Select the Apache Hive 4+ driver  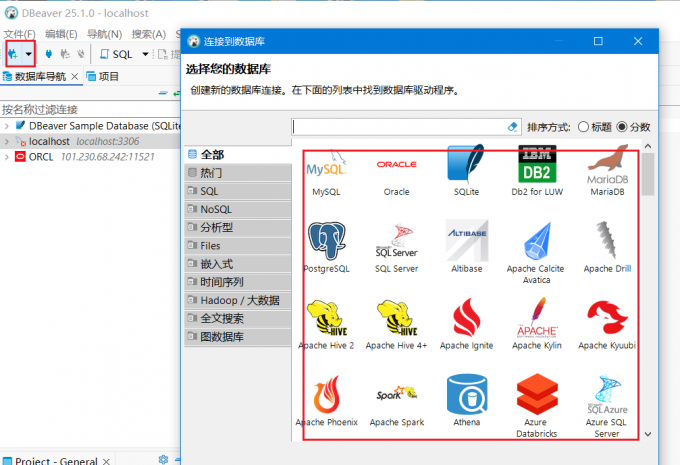click(x=396, y=324)
